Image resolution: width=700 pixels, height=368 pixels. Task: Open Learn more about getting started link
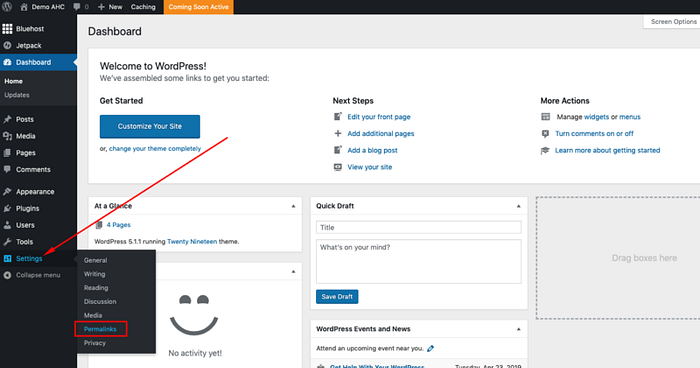pyautogui.click(x=608, y=151)
